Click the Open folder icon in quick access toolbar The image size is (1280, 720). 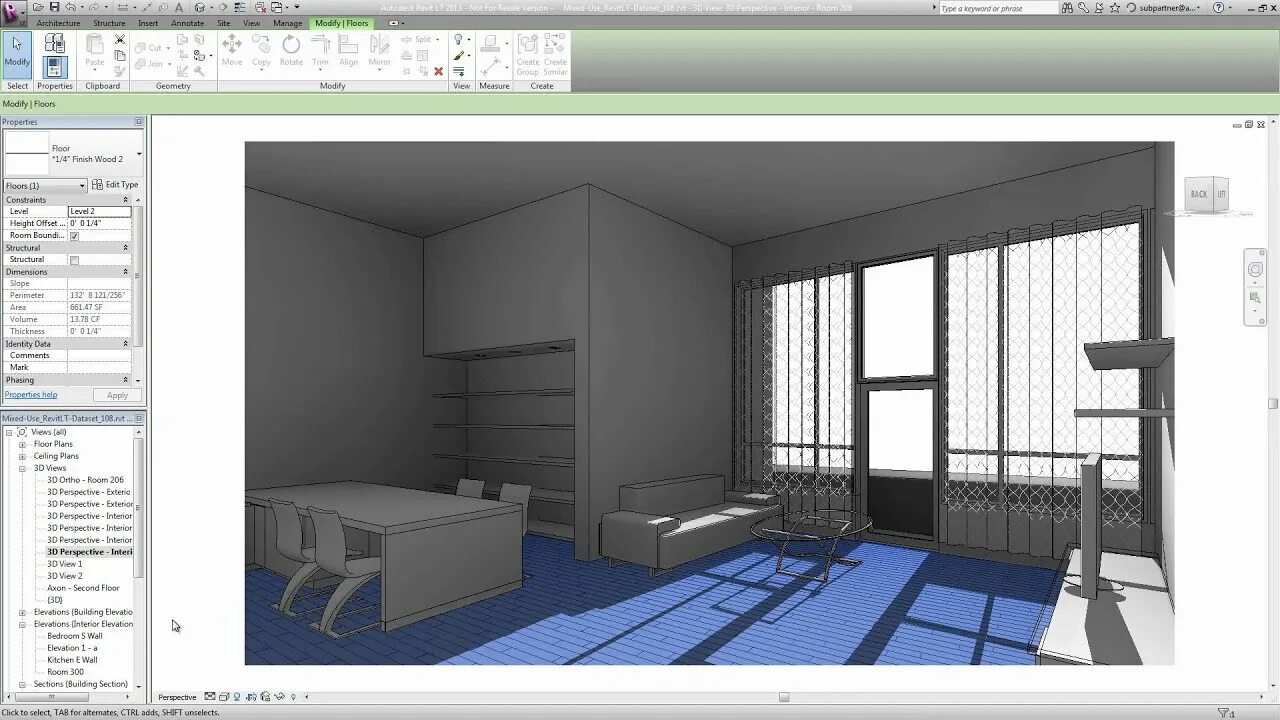[37, 8]
